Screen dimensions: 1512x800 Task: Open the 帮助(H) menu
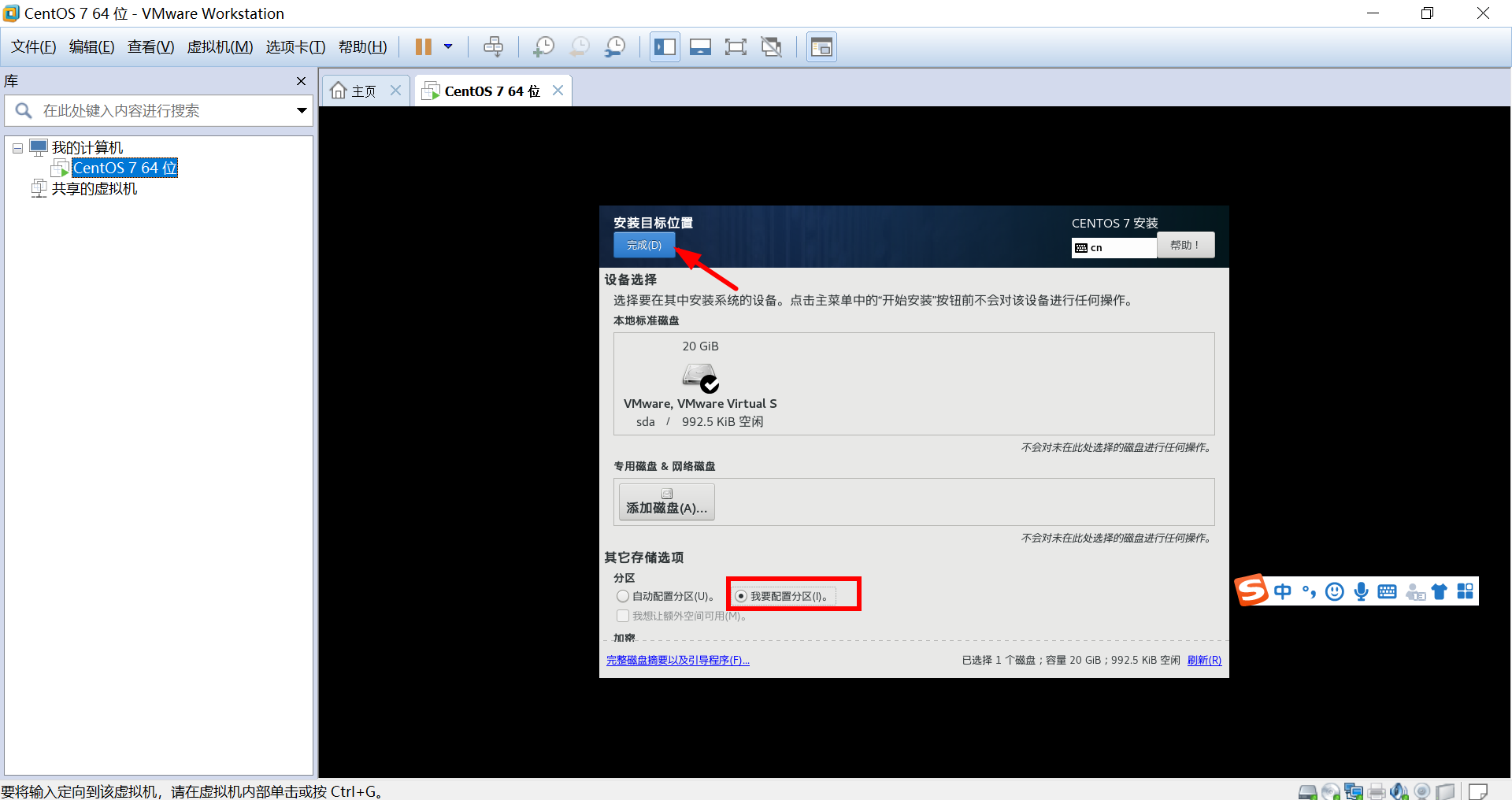point(363,47)
